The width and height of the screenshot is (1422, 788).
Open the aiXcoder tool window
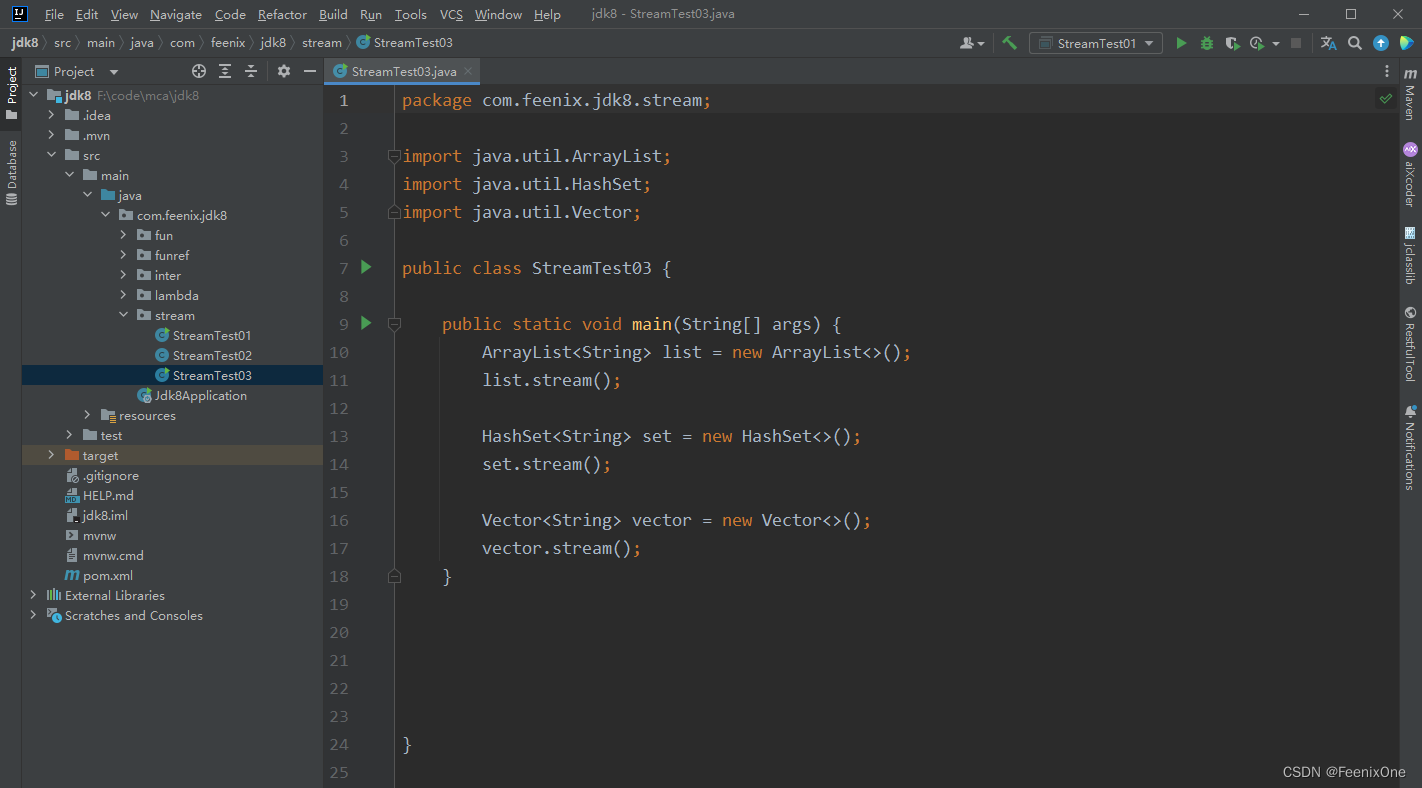[1410, 174]
